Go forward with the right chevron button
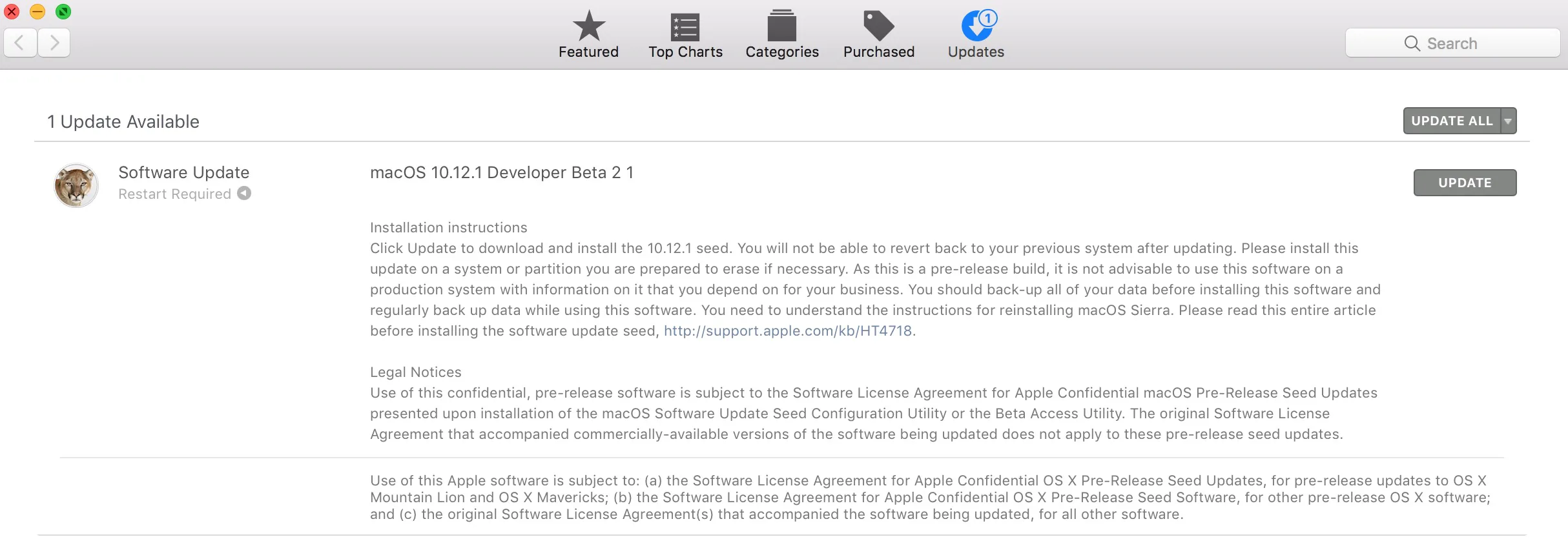The width and height of the screenshot is (1568, 559). tap(54, 43)
